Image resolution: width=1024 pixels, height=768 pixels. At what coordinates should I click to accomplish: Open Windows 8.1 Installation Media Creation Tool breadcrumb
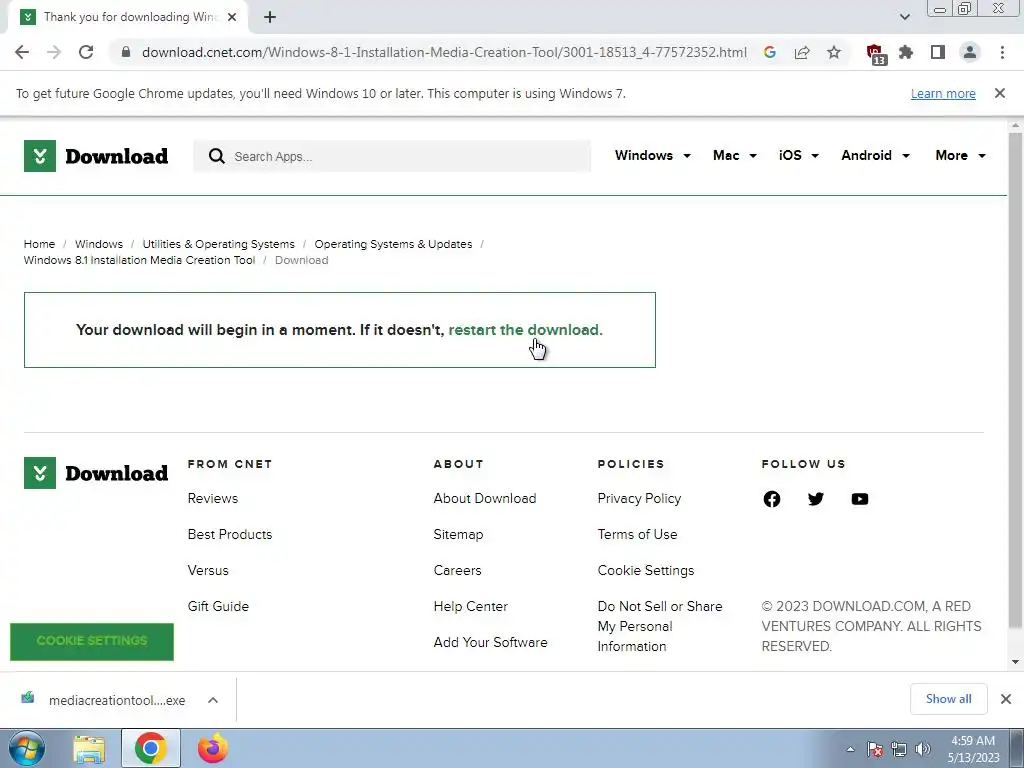pyautogui.click(x=139, y=260)
